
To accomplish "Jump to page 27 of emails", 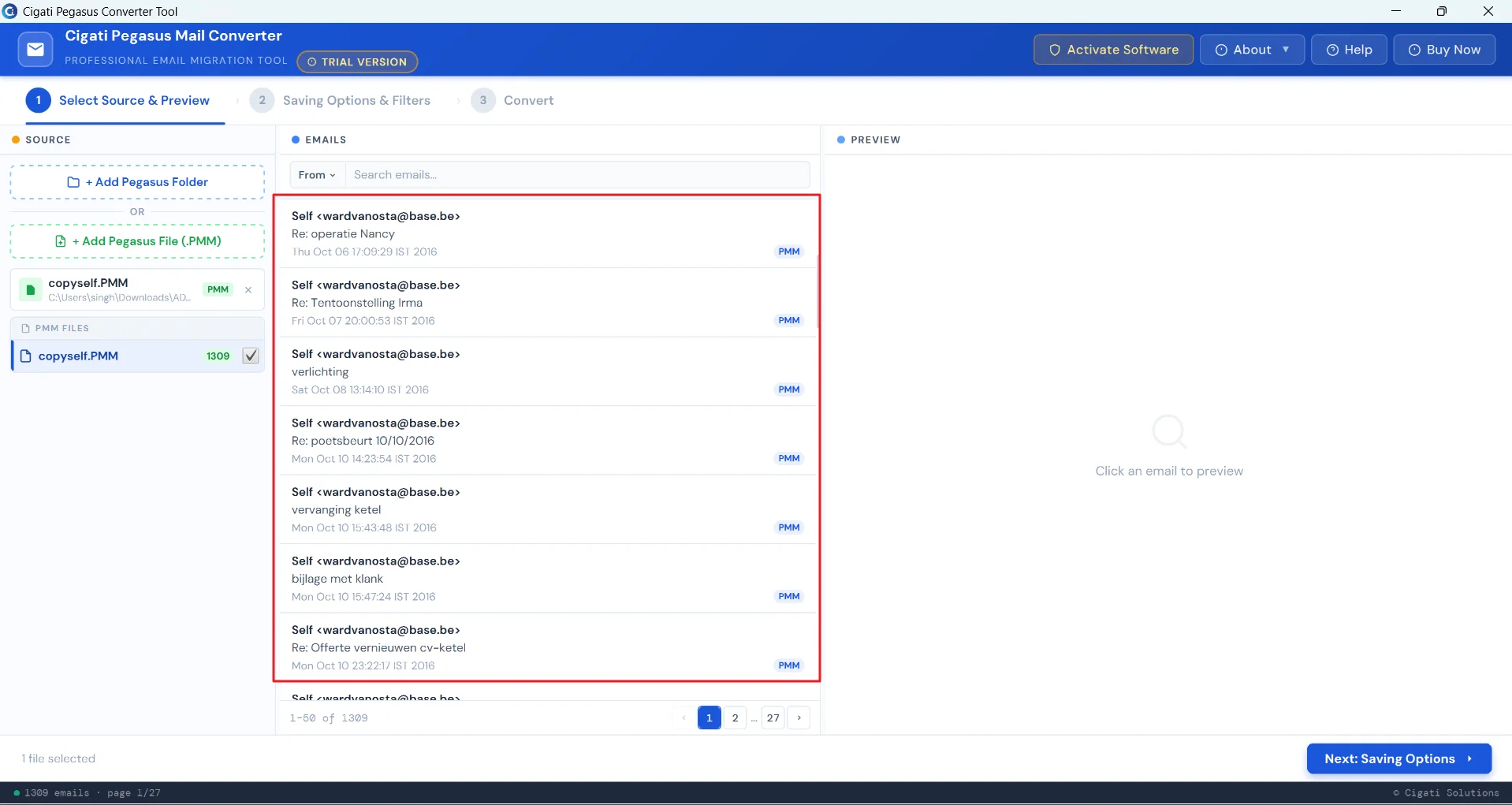I will (x=773, y=717).
